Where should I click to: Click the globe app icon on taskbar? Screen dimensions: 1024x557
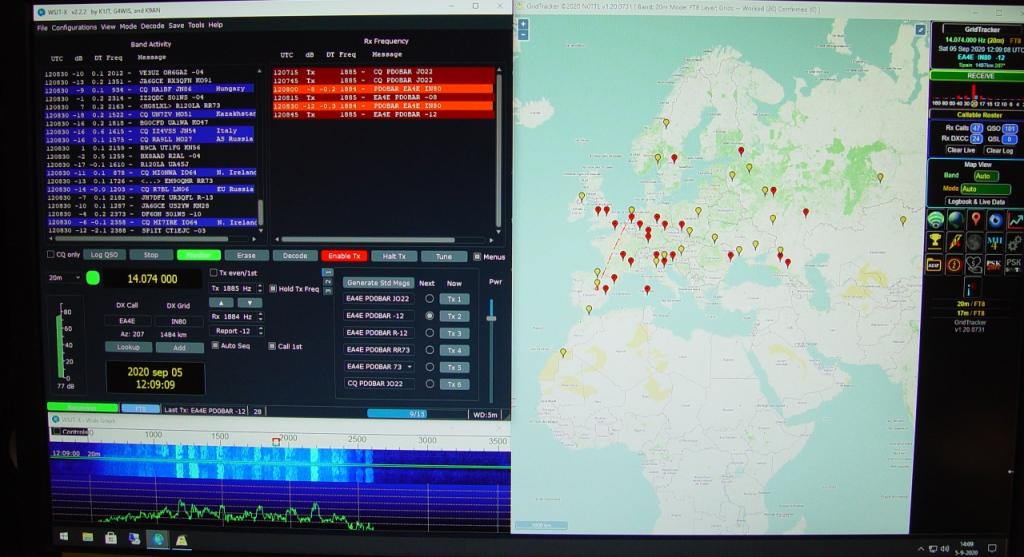coord(157,539)
